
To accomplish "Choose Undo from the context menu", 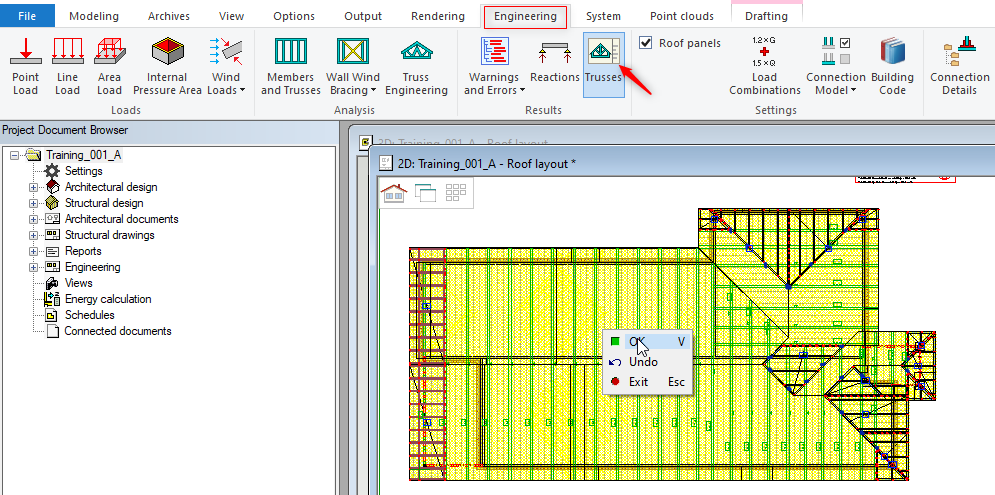I will point(643,362).
